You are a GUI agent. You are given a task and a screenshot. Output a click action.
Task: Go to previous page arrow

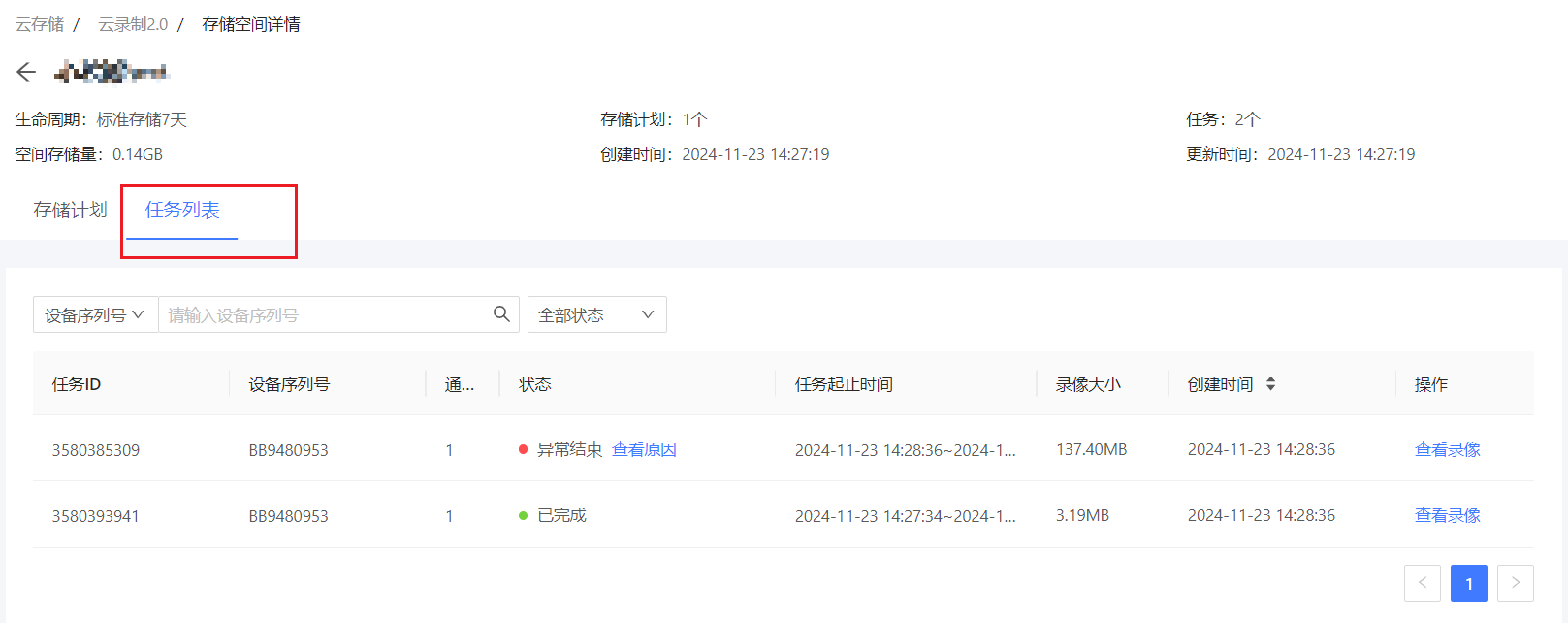[x=1422, y=583]
